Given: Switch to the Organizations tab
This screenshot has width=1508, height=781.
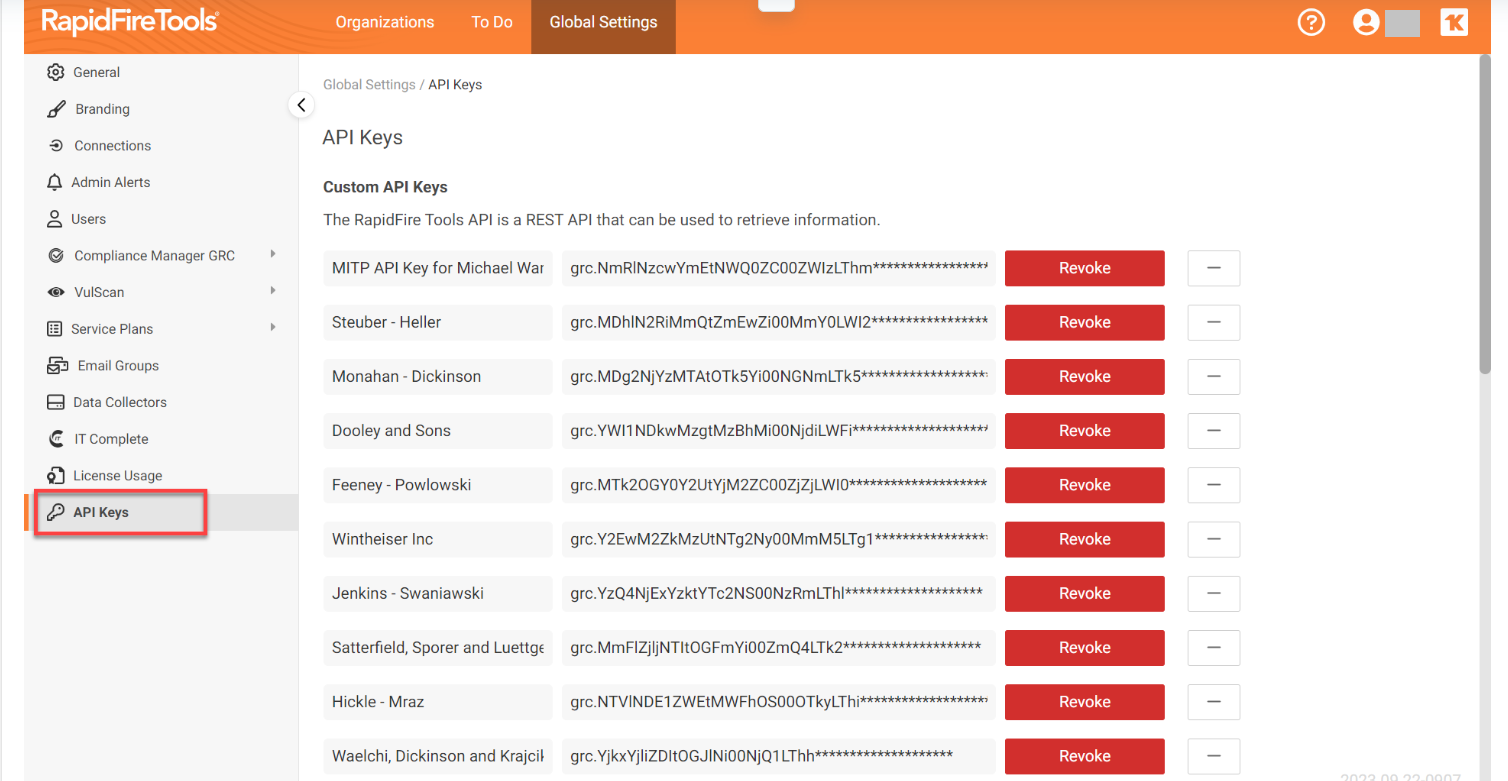Looking at the screenshot, I should click(385, 22).
